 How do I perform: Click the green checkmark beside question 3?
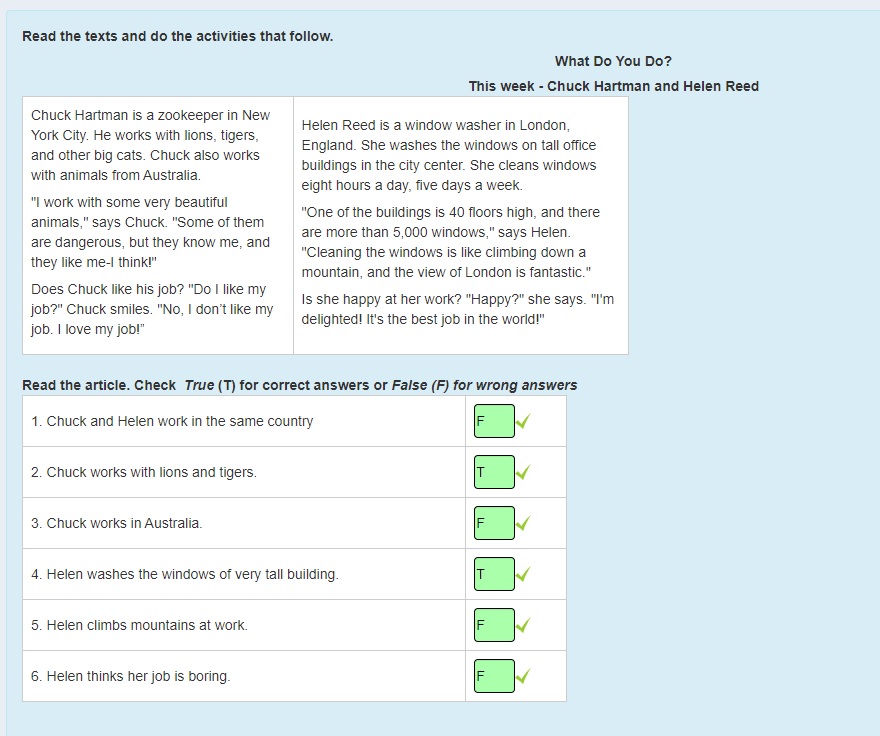tap(523, 523)
